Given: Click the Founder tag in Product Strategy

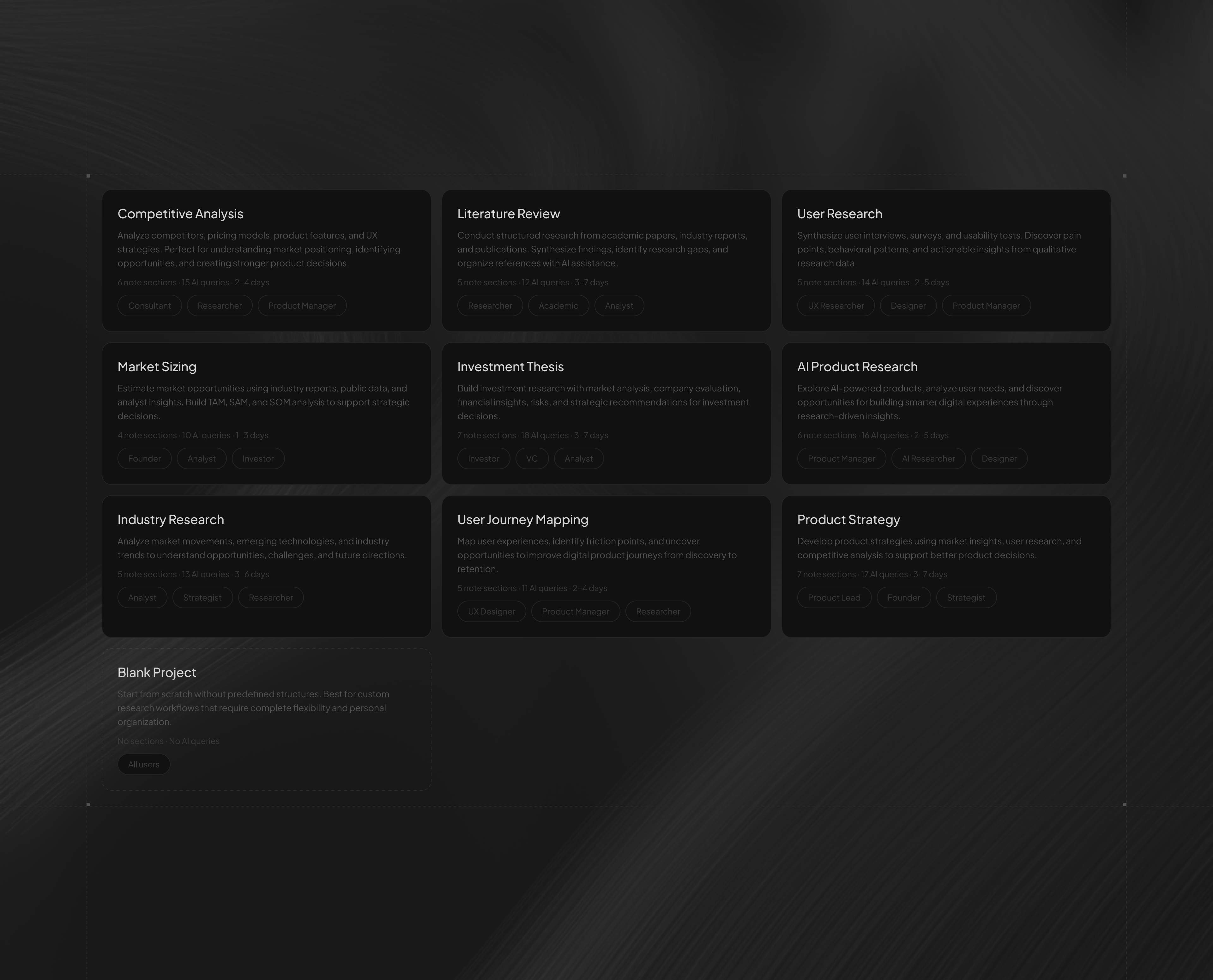Looking at the screenshot, I should (x=904, y=597).
